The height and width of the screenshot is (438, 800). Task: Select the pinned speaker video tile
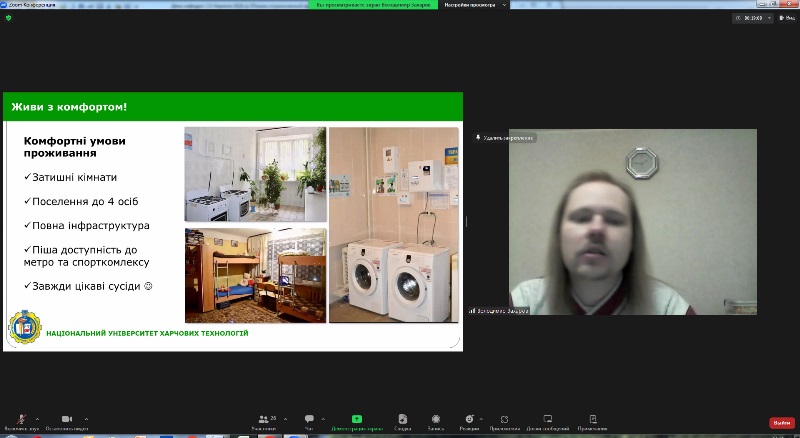pyautogui.click(x=633, y=222)
